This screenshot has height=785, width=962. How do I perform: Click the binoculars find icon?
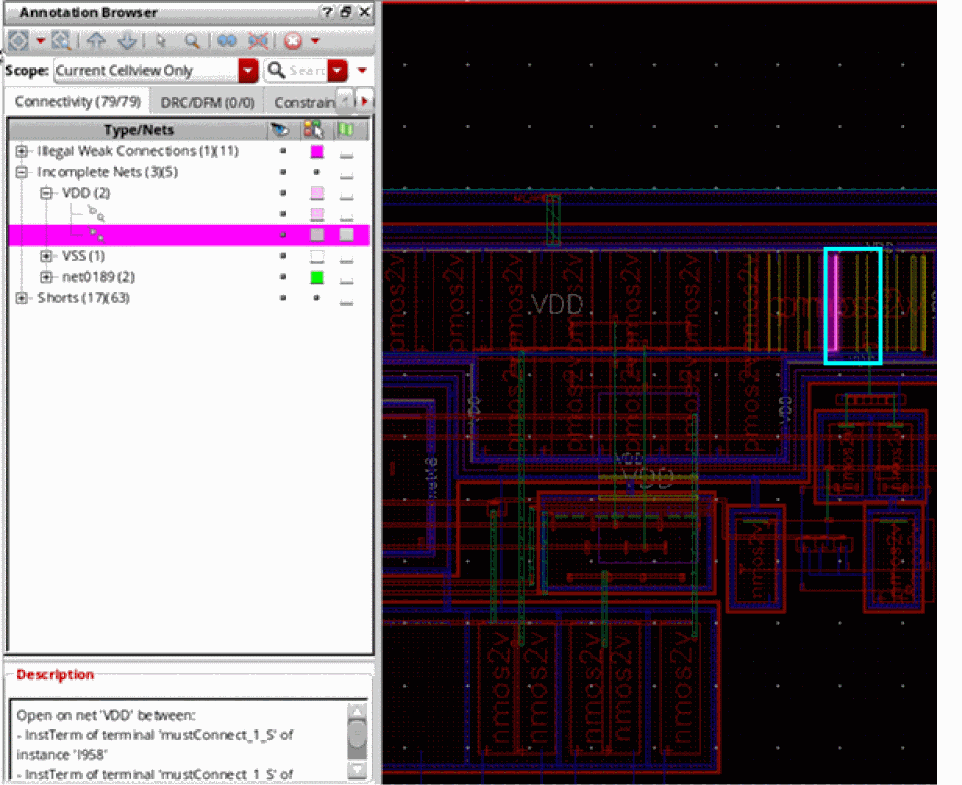tap(227, 41)
